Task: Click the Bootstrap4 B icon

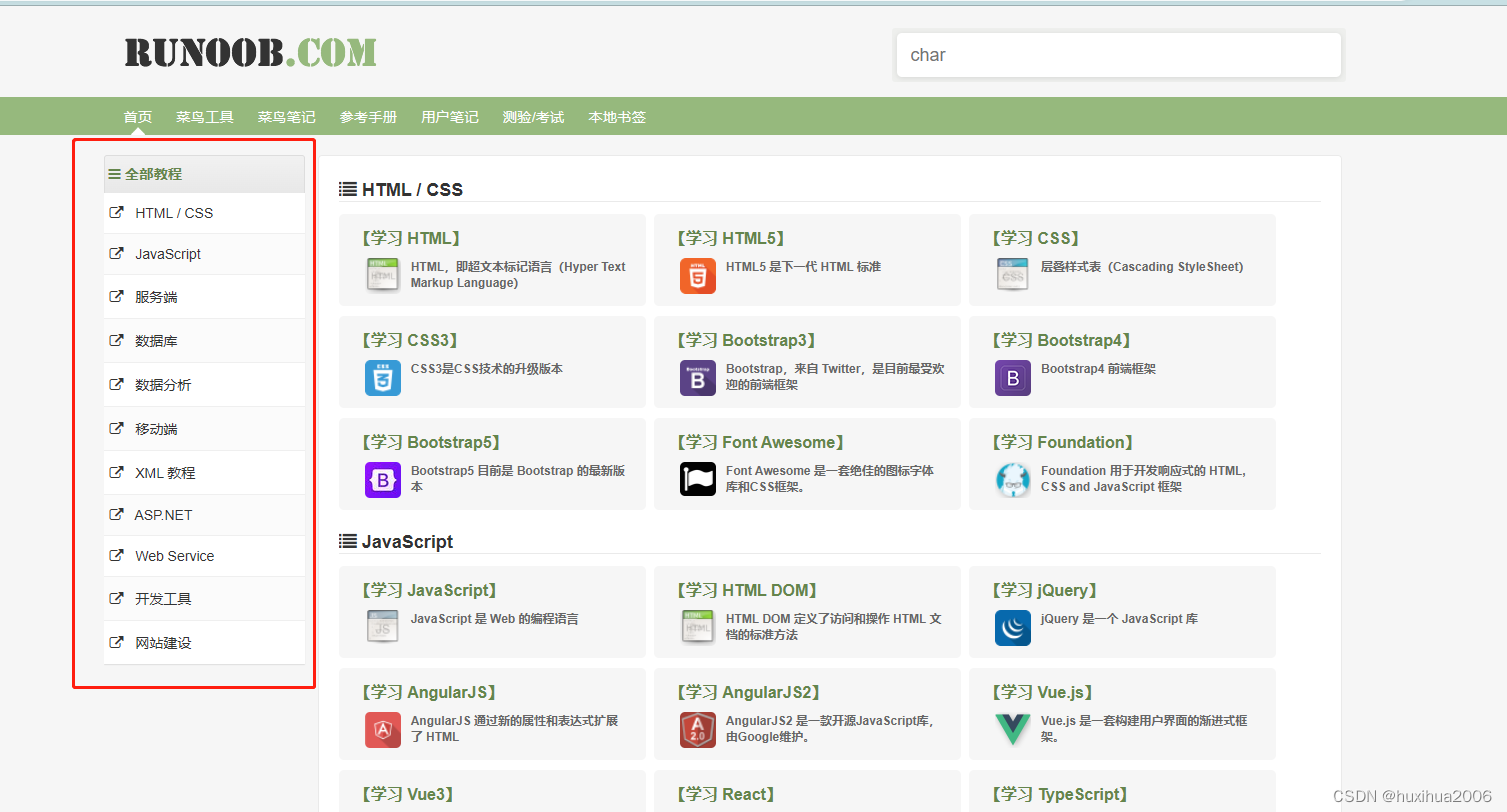Action: 1013,378
